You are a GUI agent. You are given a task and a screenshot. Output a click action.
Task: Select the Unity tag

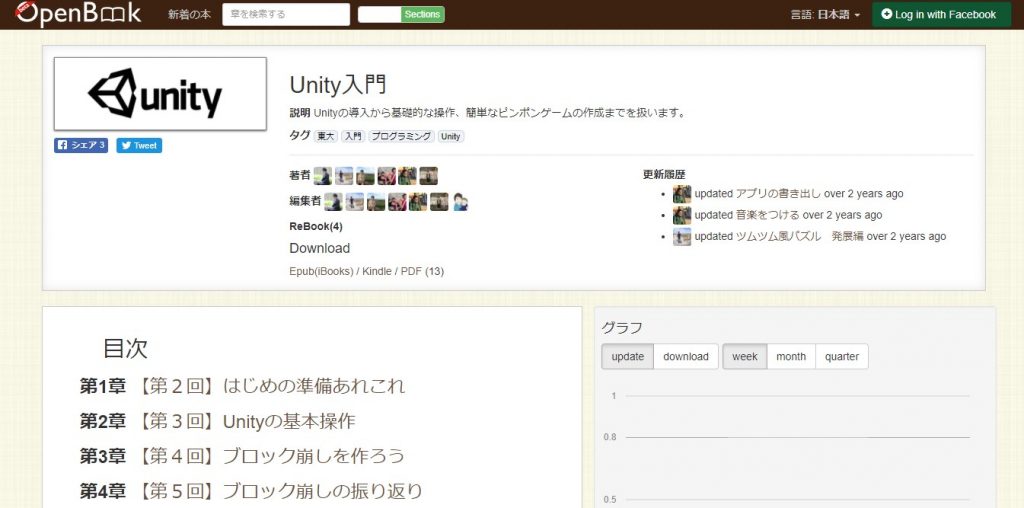point(451,136)
